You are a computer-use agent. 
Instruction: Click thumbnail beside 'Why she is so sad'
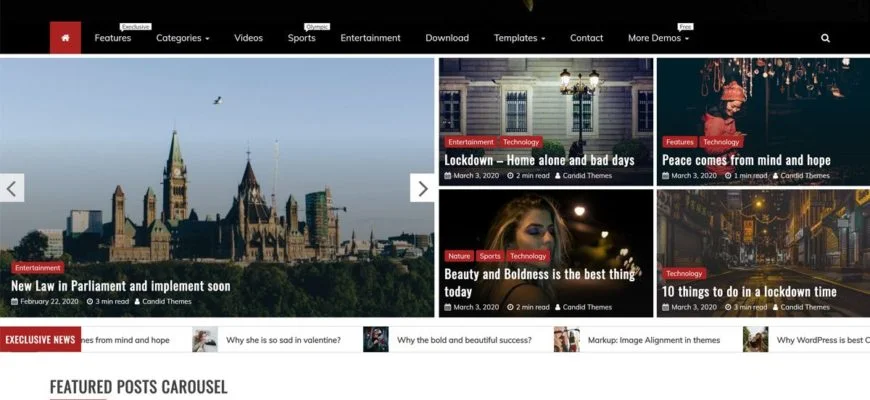pos(205,340)
